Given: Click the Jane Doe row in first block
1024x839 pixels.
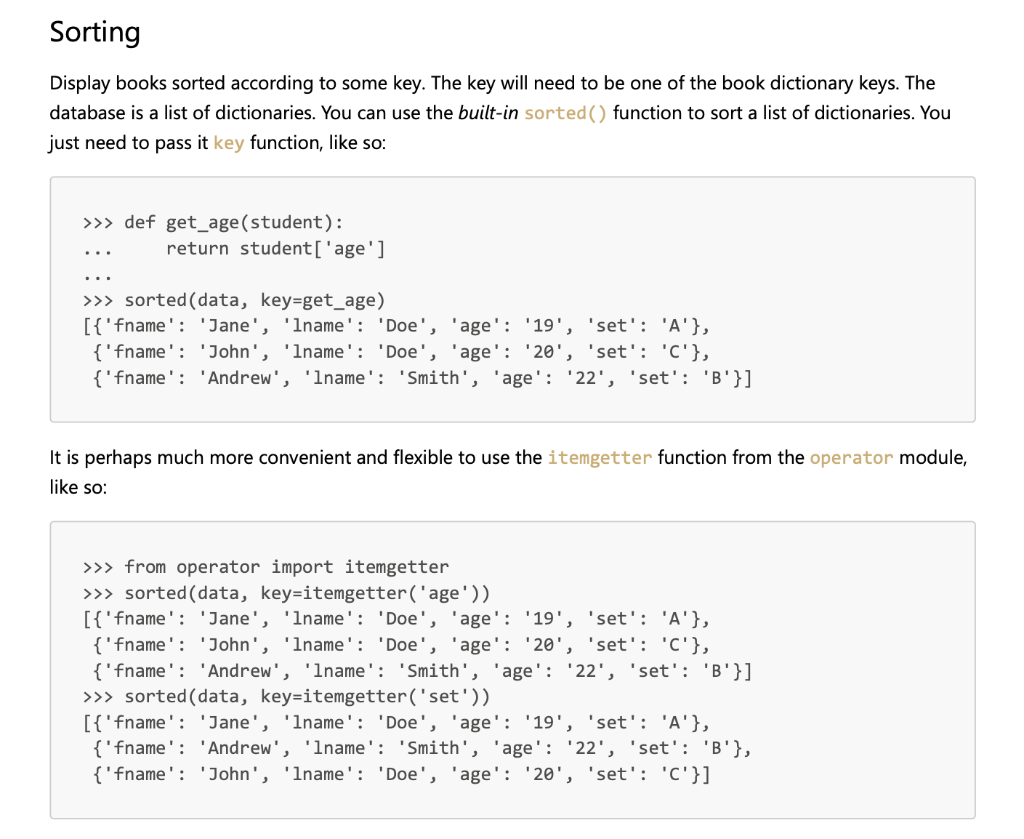Looking at the screenshot, I should 396,326.
